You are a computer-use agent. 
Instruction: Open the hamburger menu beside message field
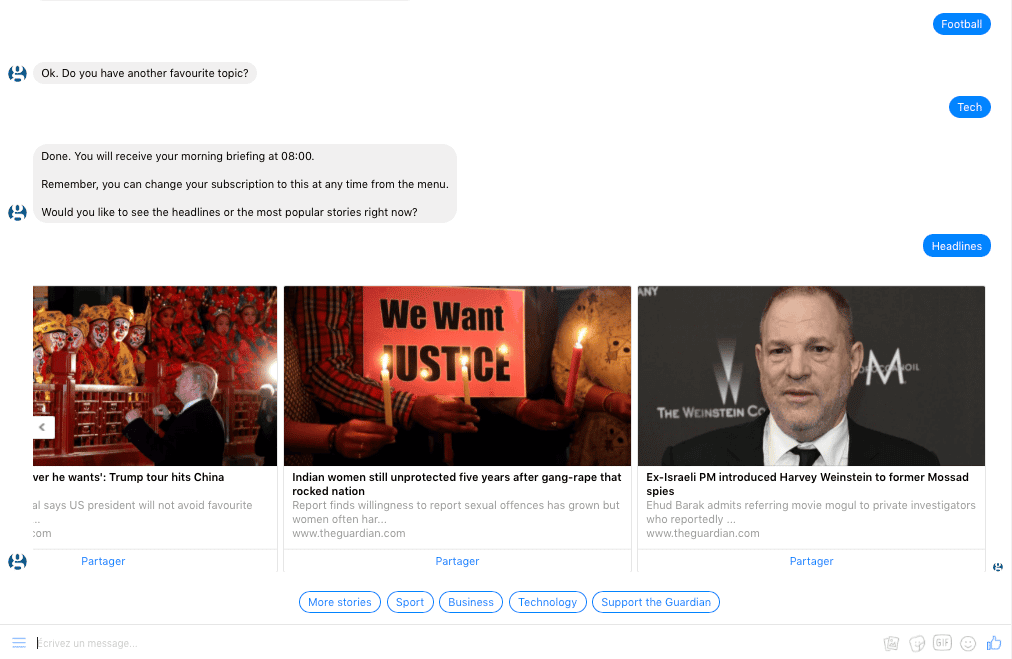coord(19,643)
